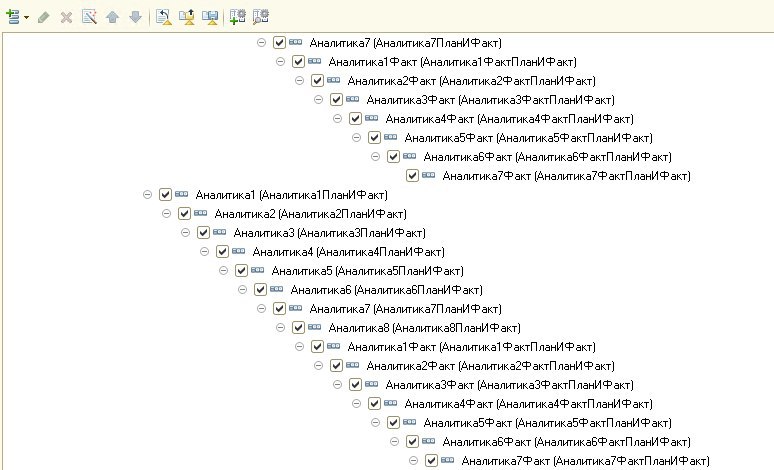774x470 pixels.
Task: Disable the Аналитика6 (Аналитика6ПланИФакт) checkbox
Action: coord(260,289)
